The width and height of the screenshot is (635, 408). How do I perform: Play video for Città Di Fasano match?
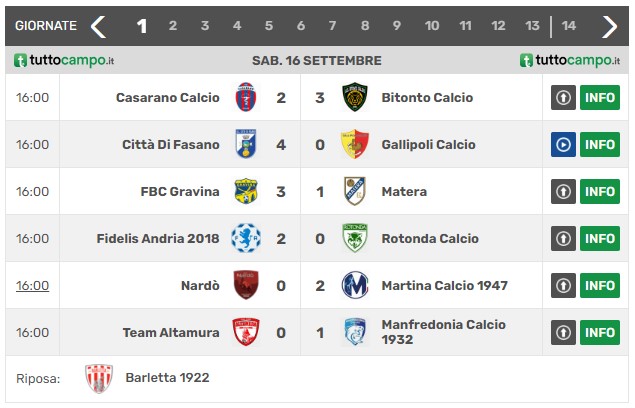tap(563, 144)
